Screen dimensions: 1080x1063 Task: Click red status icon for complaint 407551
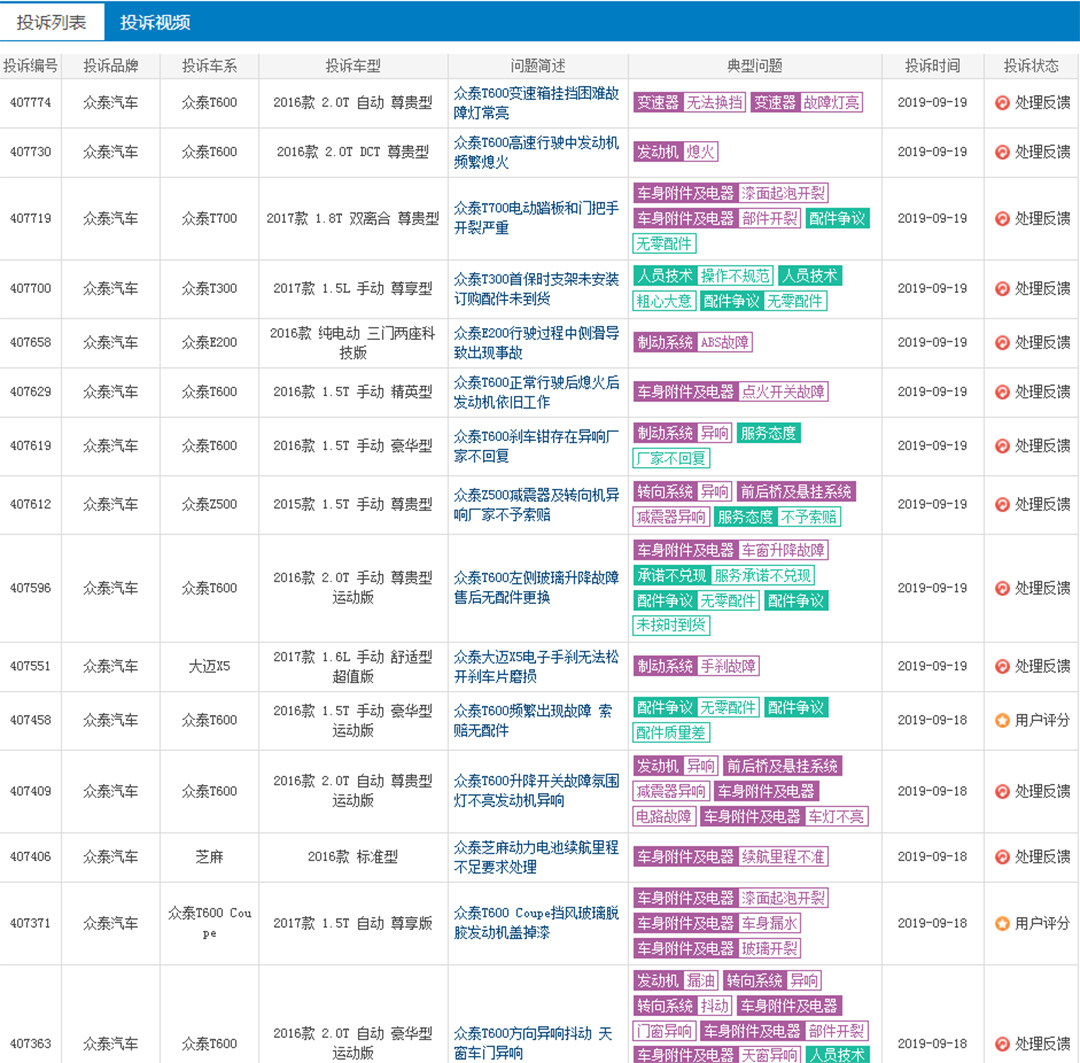pos(1002,666)
